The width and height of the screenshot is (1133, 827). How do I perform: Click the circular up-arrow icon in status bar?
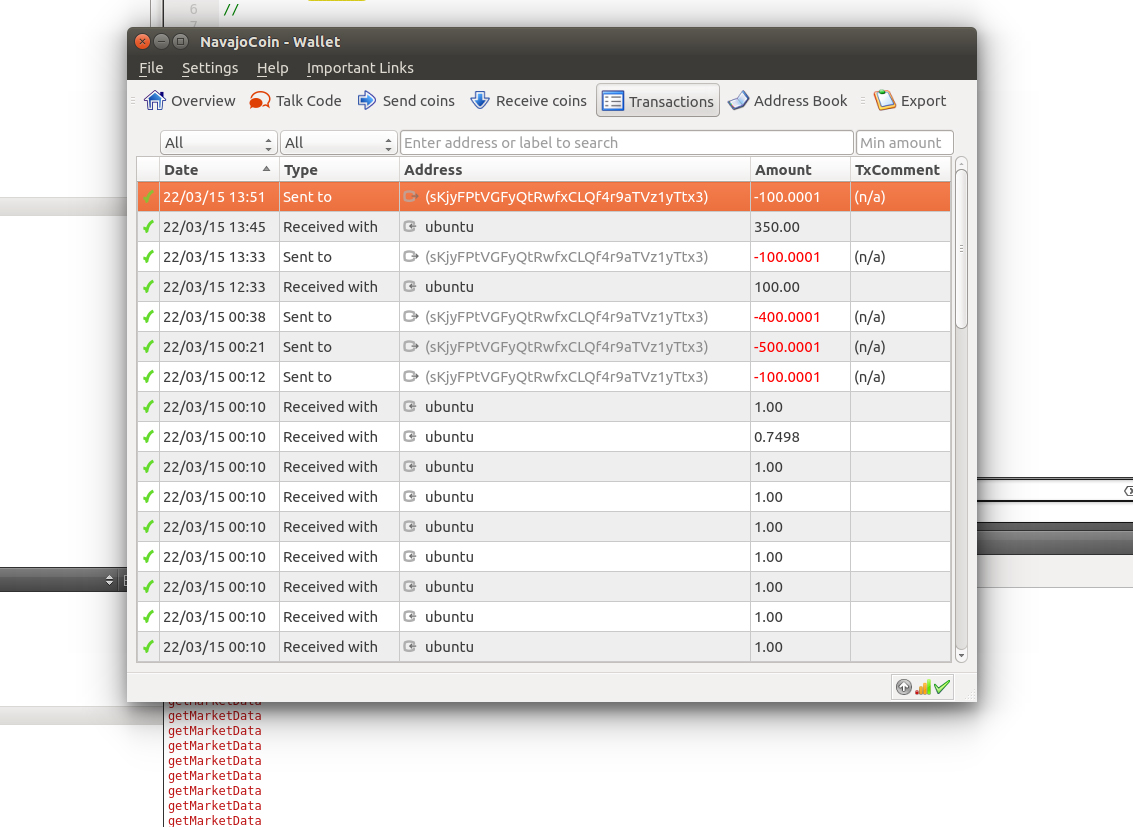point(903,687)
